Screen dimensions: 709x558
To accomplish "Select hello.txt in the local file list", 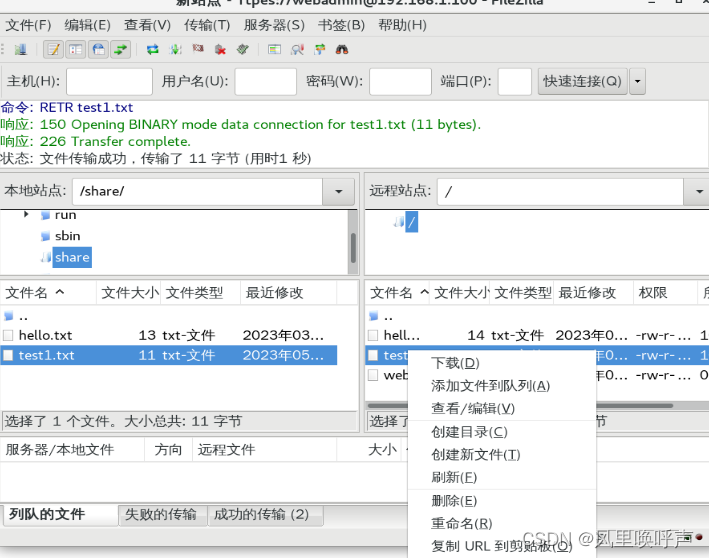I will 168,335.
